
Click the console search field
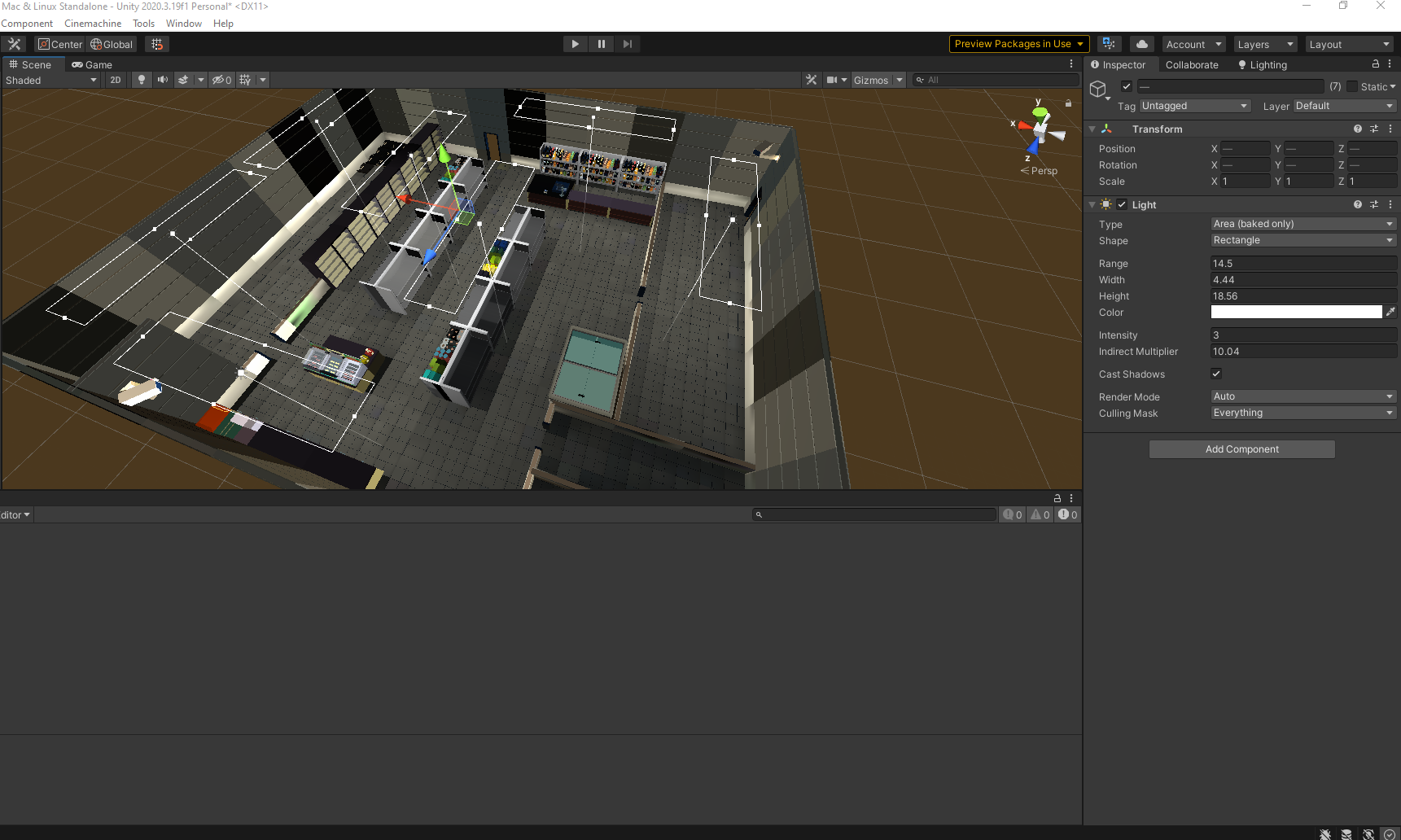coord(875,514)
